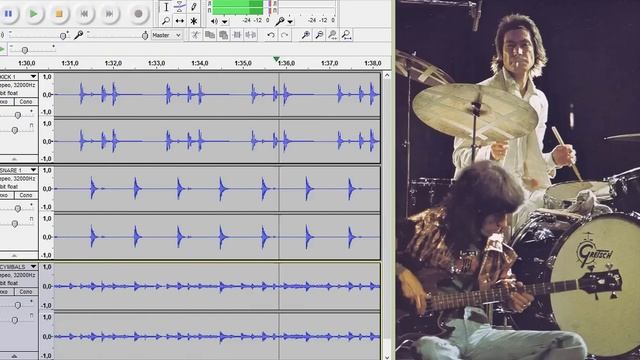640x360 pixels.
Task: Select the Time Shift tool
Action: click(x=180, y=20)
